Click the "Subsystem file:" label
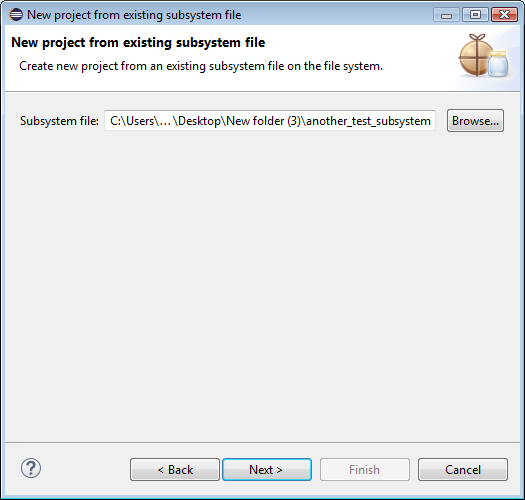525x500 pixels. click(x=59, y=121)
